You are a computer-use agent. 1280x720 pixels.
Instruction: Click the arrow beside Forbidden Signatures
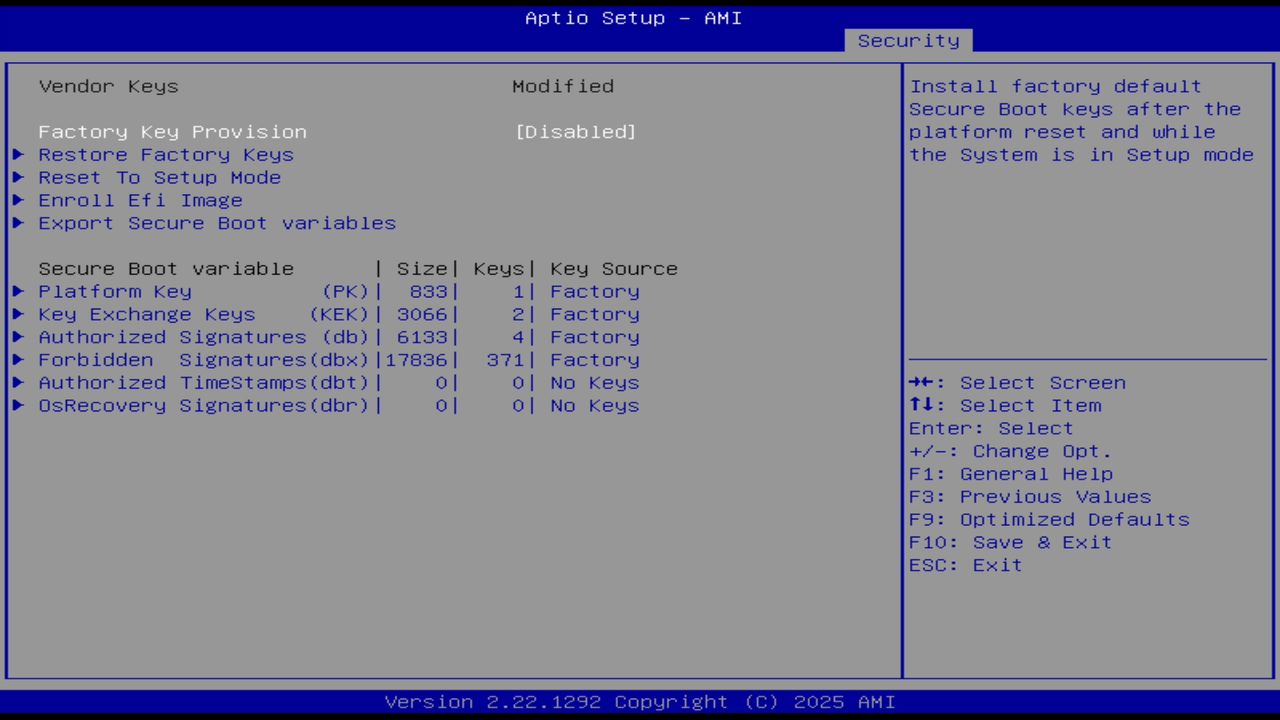point(18,360)
